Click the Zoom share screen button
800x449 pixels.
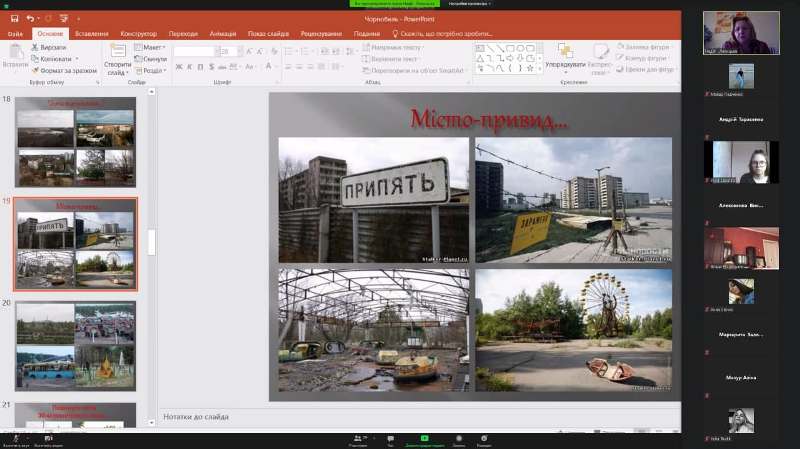[425, 439]
